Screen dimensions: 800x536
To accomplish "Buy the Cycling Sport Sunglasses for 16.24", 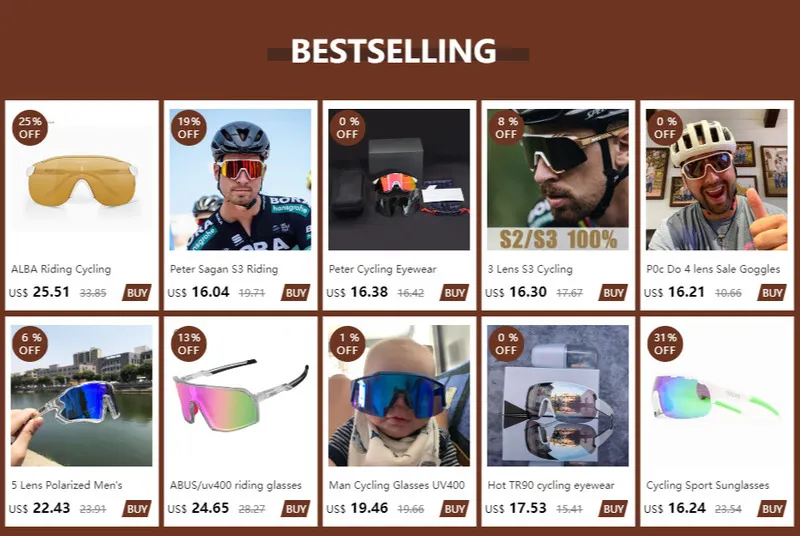I will pyautogui.click(x=772, y=509).
